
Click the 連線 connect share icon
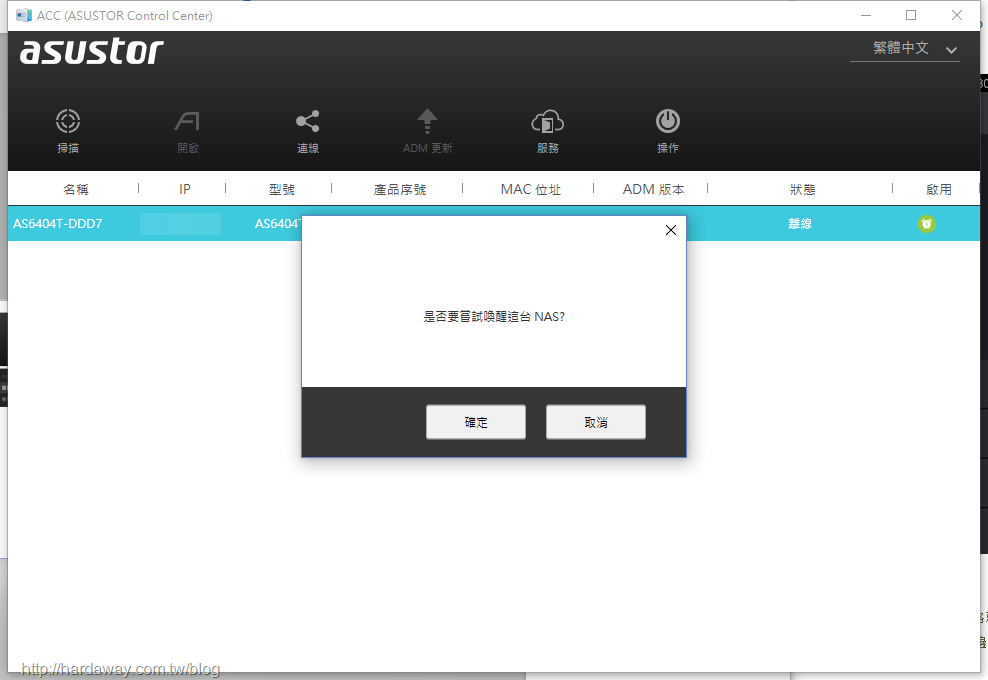coord(307,122)
